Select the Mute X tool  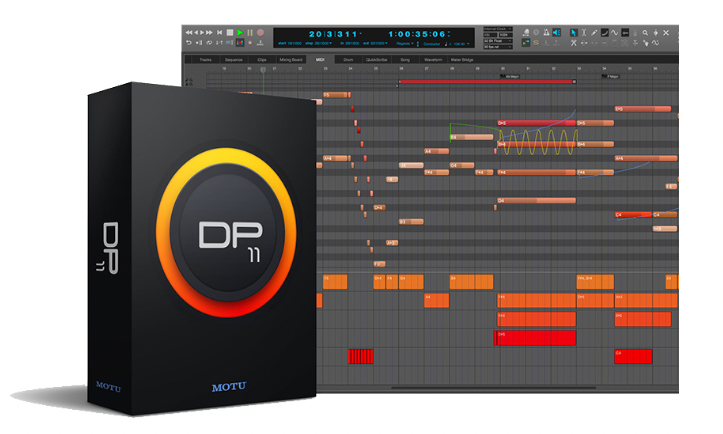click(x=666, y=32)
